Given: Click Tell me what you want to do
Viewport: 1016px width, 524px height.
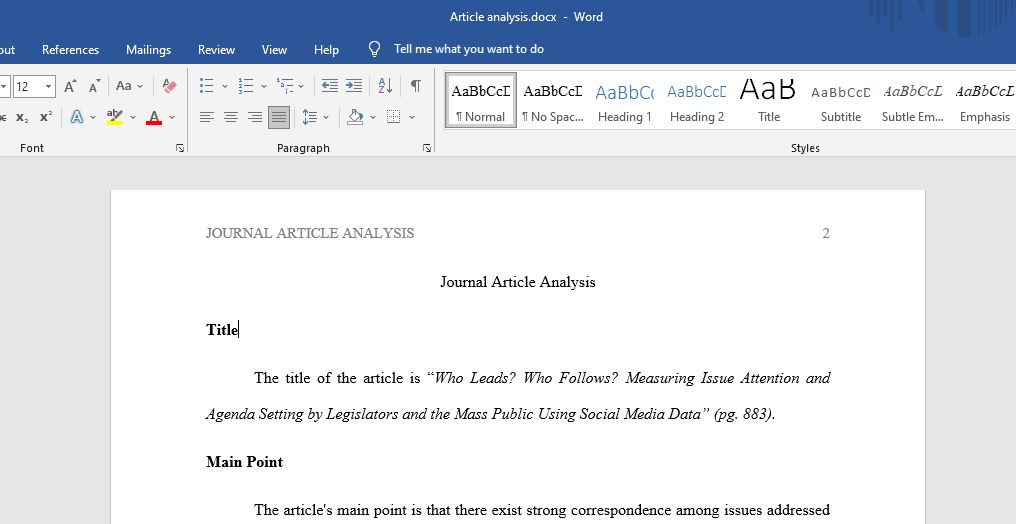Looking at the screenshot, I should 469,49.
